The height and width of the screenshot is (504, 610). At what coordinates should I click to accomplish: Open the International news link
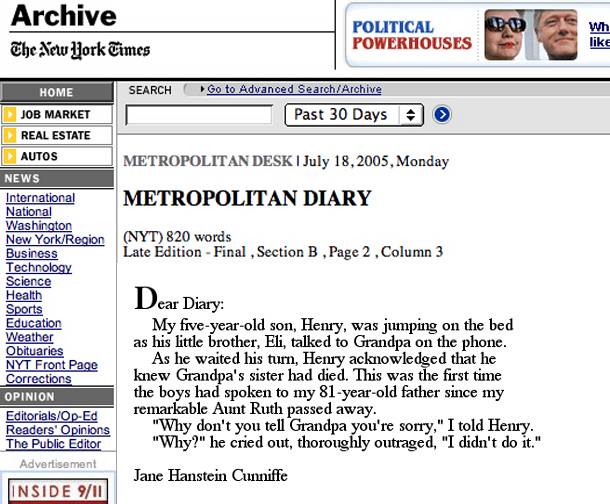point(40,198)
